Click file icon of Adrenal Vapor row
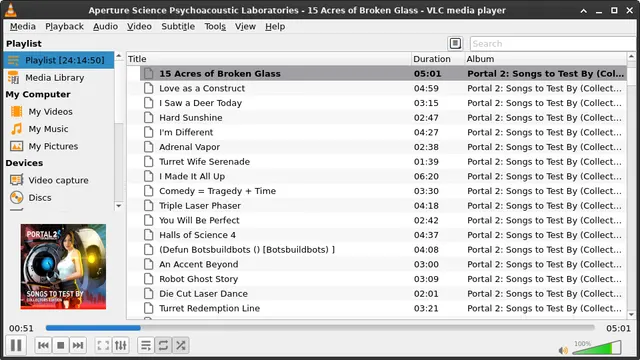 (149, 147)
